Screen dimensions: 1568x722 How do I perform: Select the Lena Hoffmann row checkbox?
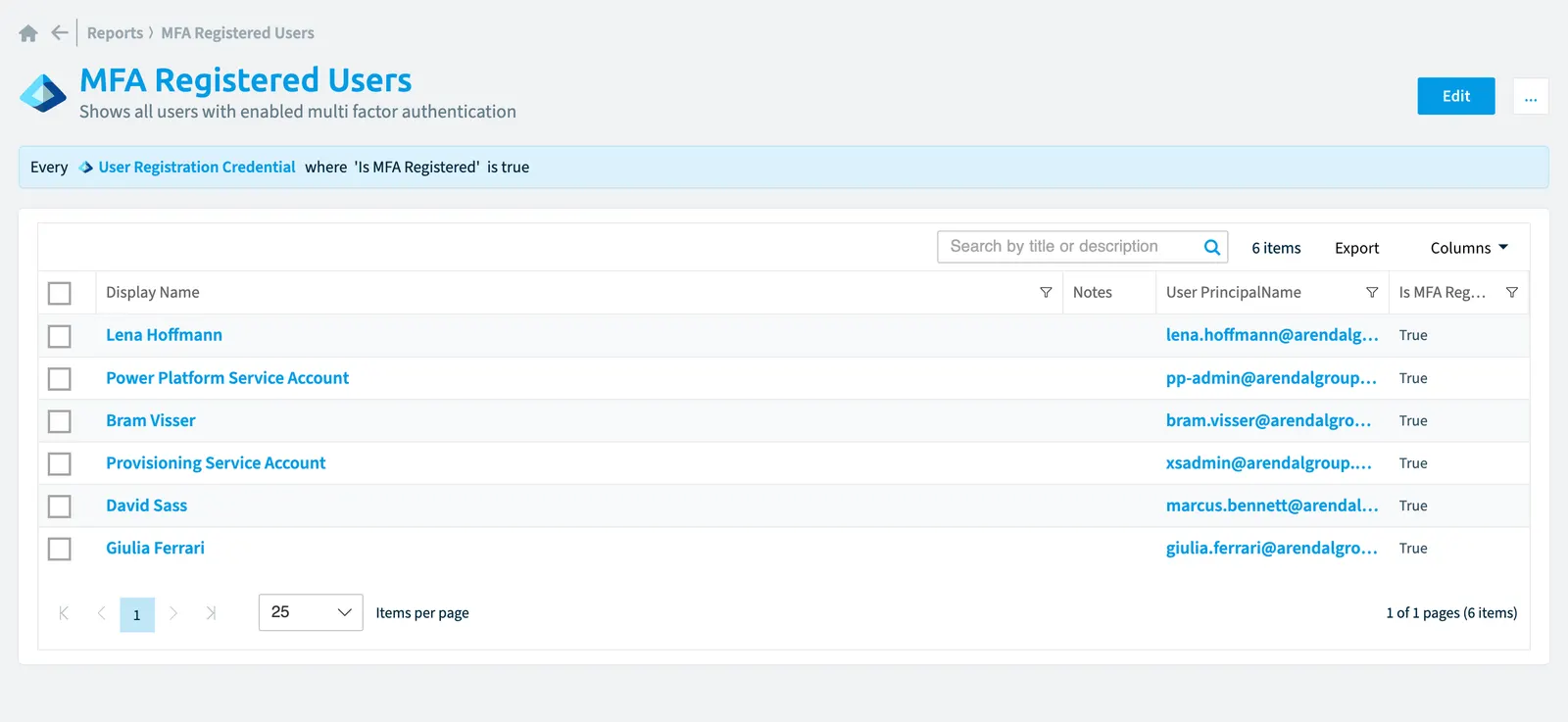pos(60,336)
